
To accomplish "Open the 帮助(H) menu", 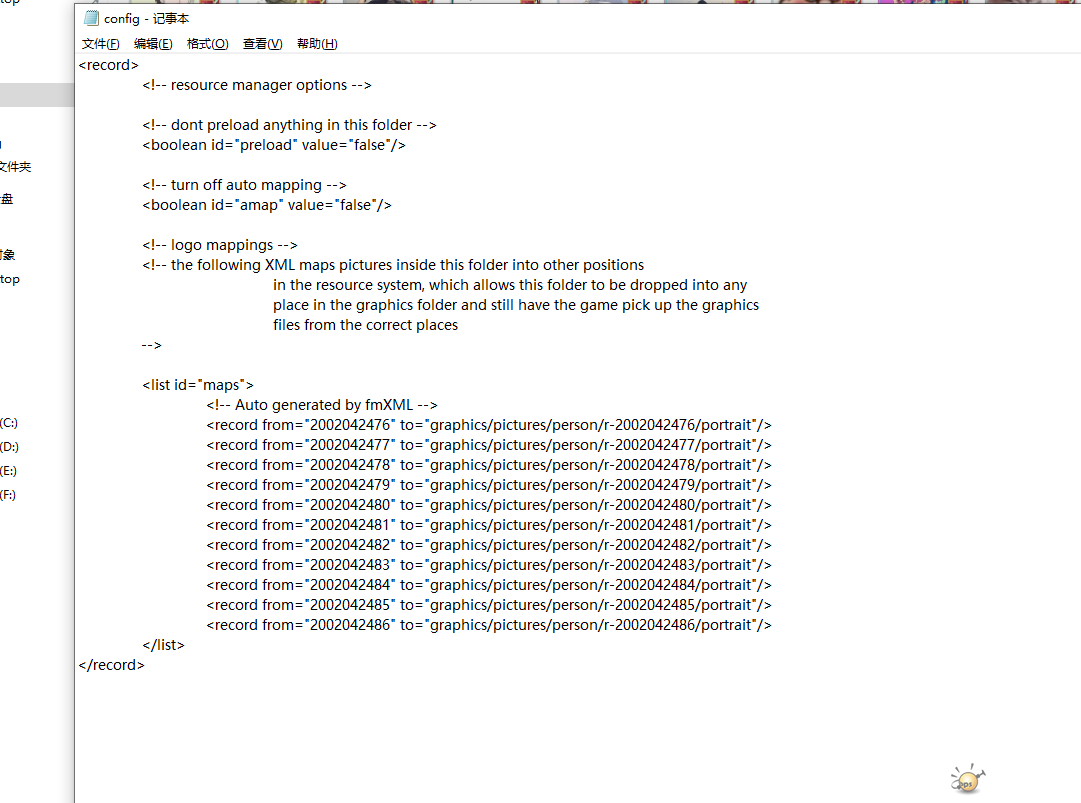I will coord(317,44).
